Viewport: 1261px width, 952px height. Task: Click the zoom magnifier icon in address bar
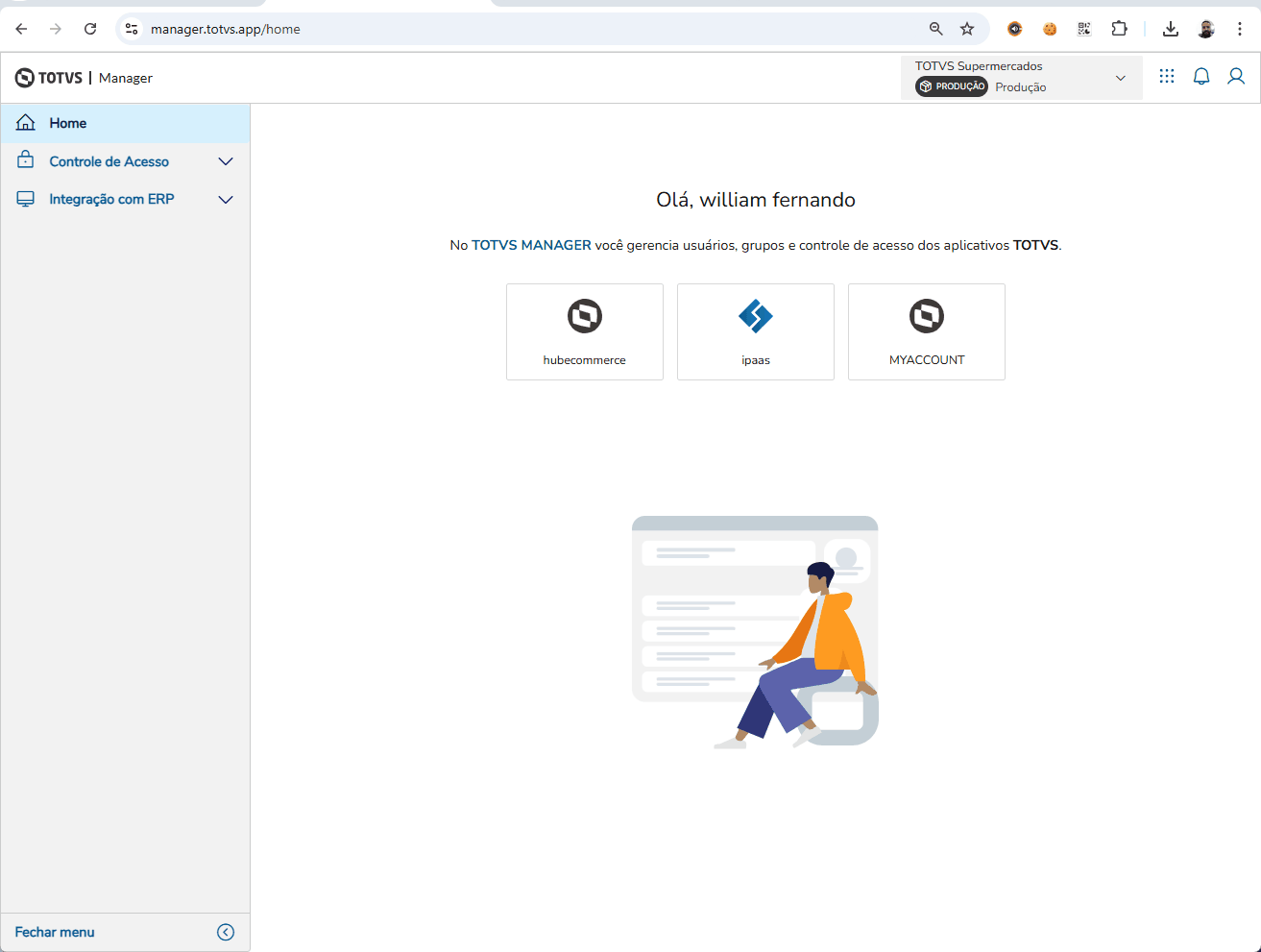[936, 29]
